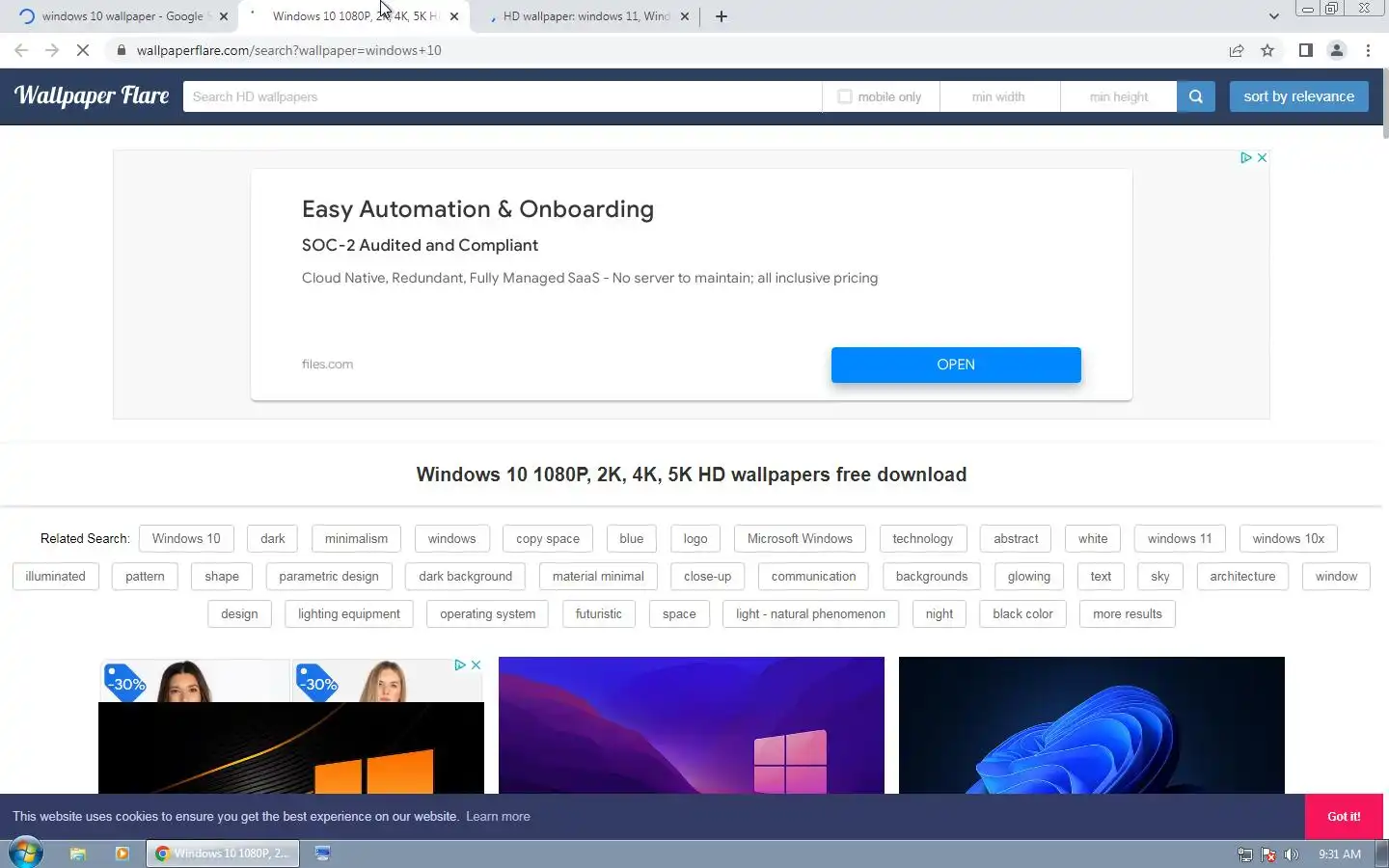Open the sort by relevance dropdown
Viewport: 1389px width, 868px height.
[x=1298, y=96]
